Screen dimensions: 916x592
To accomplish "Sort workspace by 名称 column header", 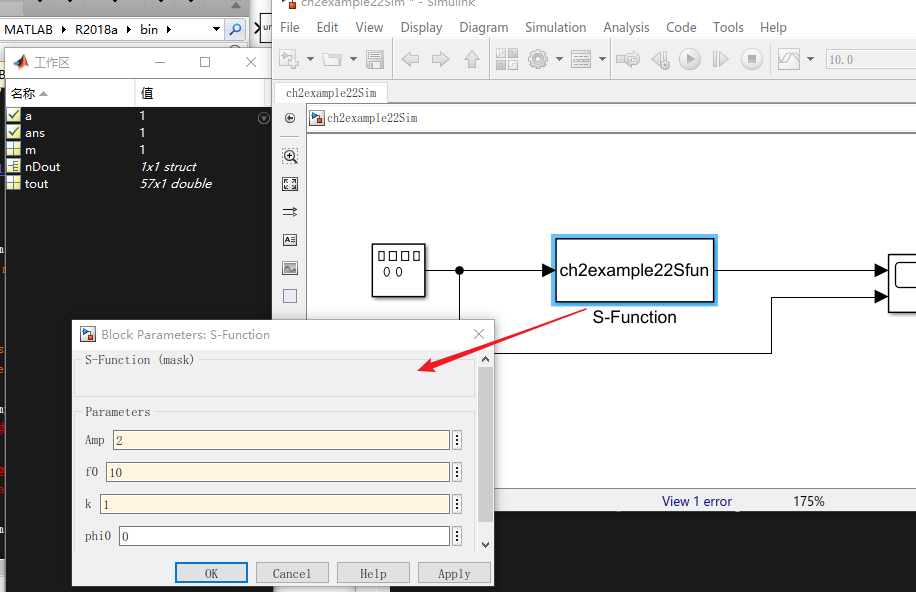I will click(x=70, y=94).
